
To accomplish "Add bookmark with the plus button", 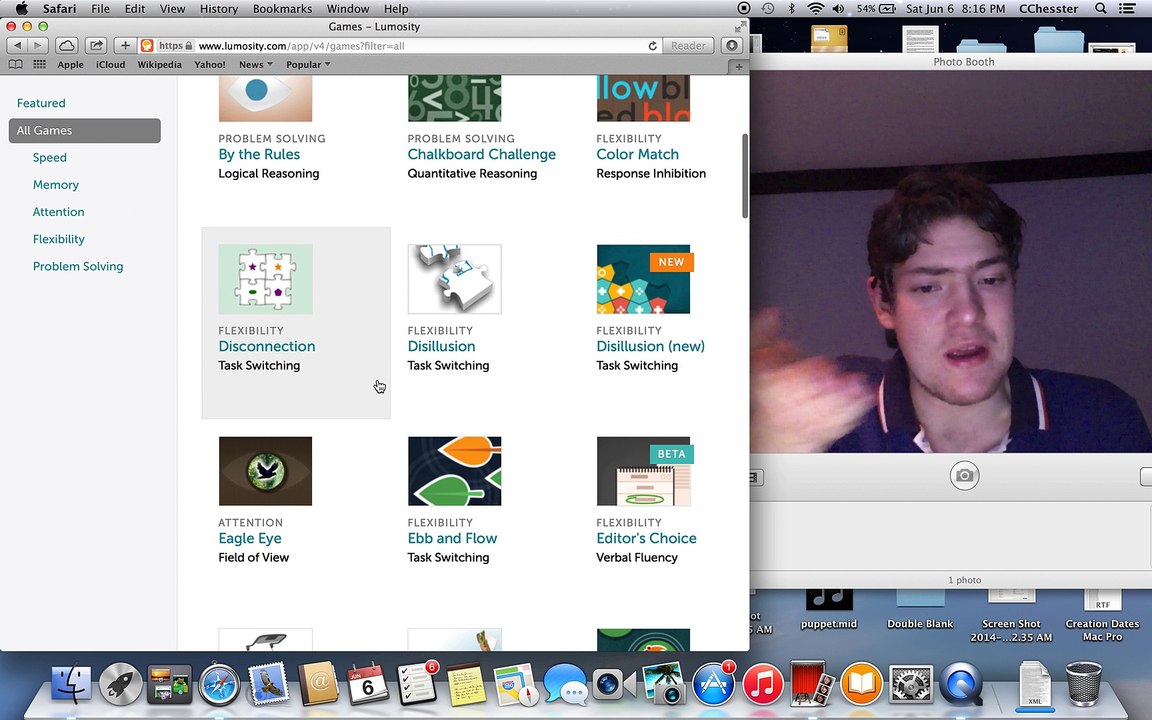I will 125,46.
